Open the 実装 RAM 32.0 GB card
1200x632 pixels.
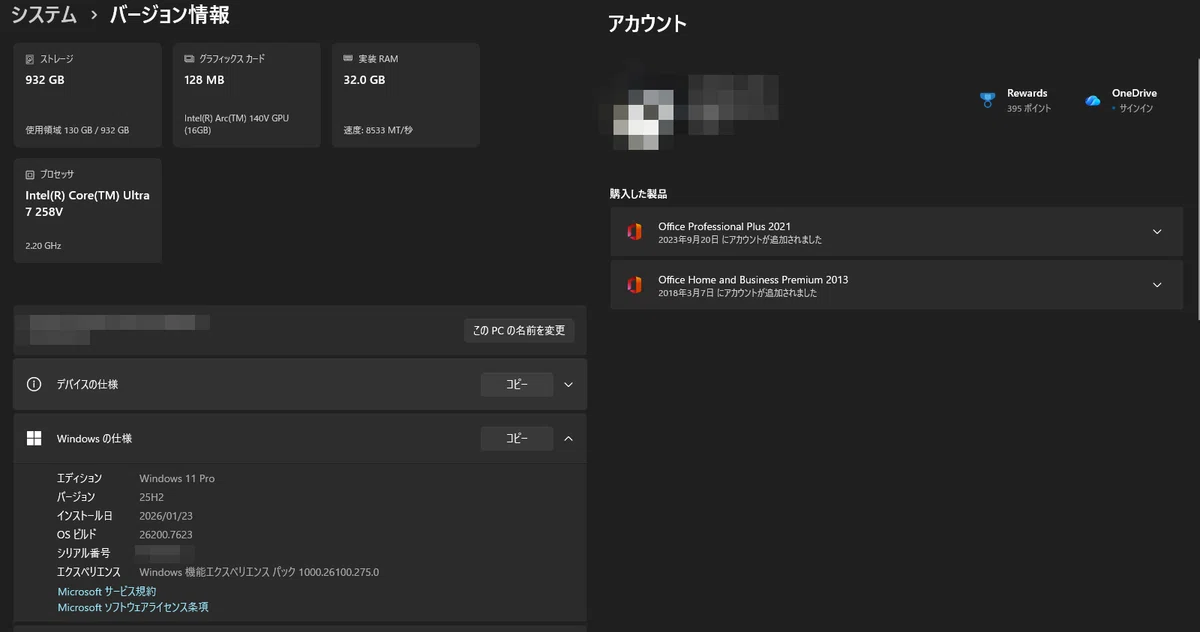tap(405, 95)
